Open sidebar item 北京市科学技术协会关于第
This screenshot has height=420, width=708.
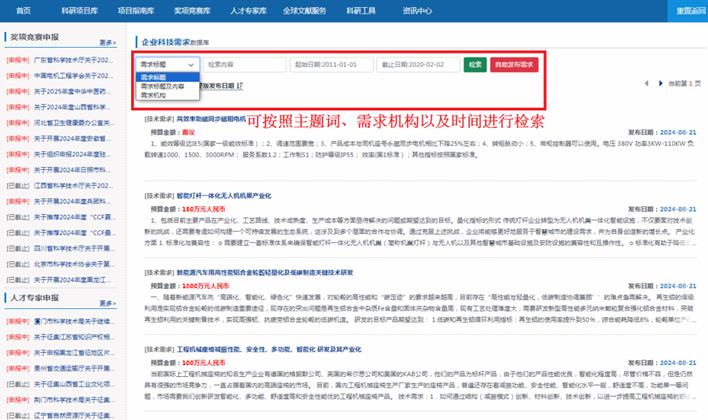tap(74, 264)
